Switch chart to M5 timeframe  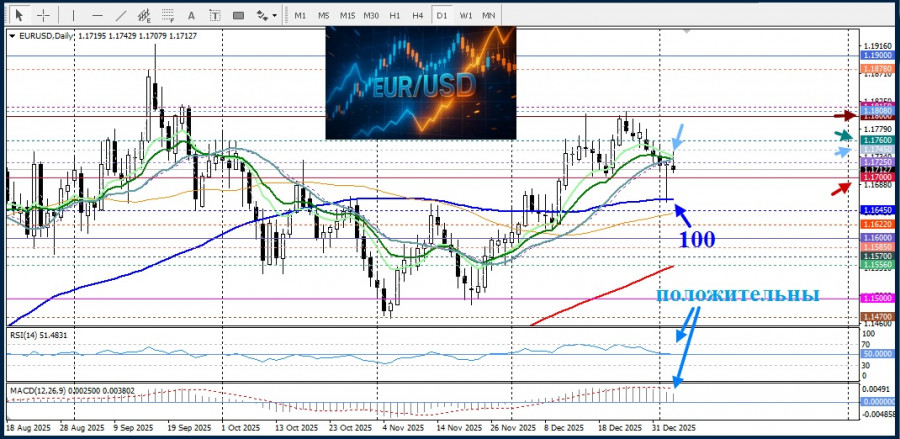324,15
